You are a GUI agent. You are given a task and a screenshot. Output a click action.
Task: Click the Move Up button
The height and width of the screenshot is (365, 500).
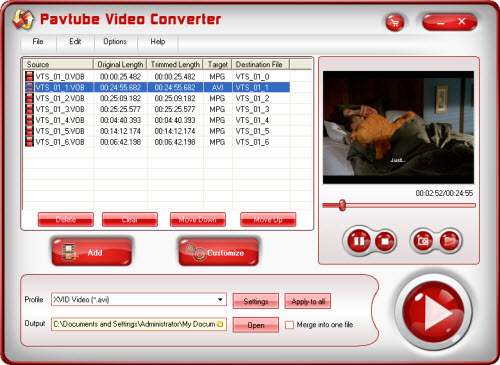point(268,220)
